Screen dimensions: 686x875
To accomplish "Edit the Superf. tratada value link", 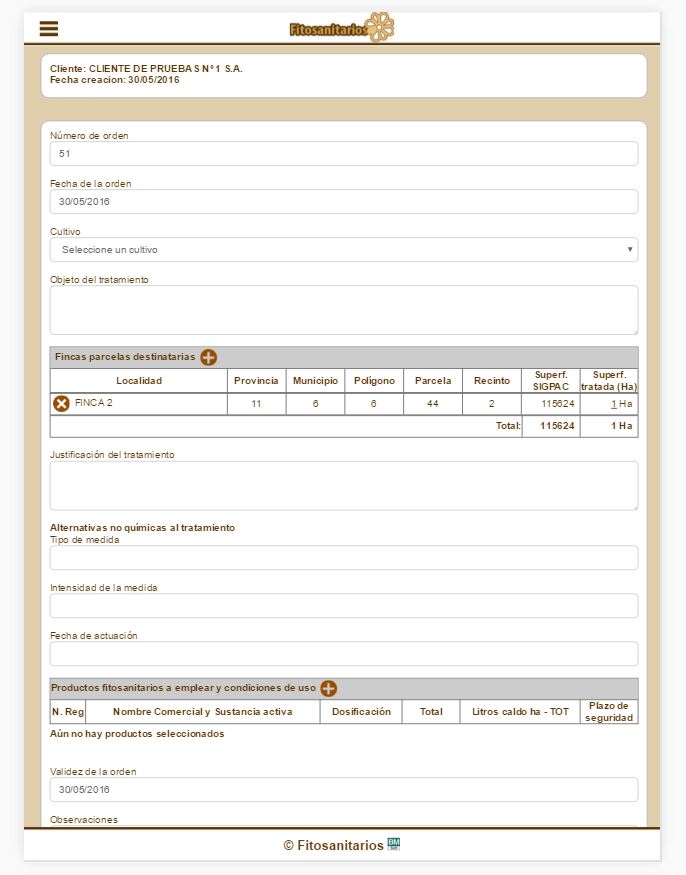I will tap(613, 404).
